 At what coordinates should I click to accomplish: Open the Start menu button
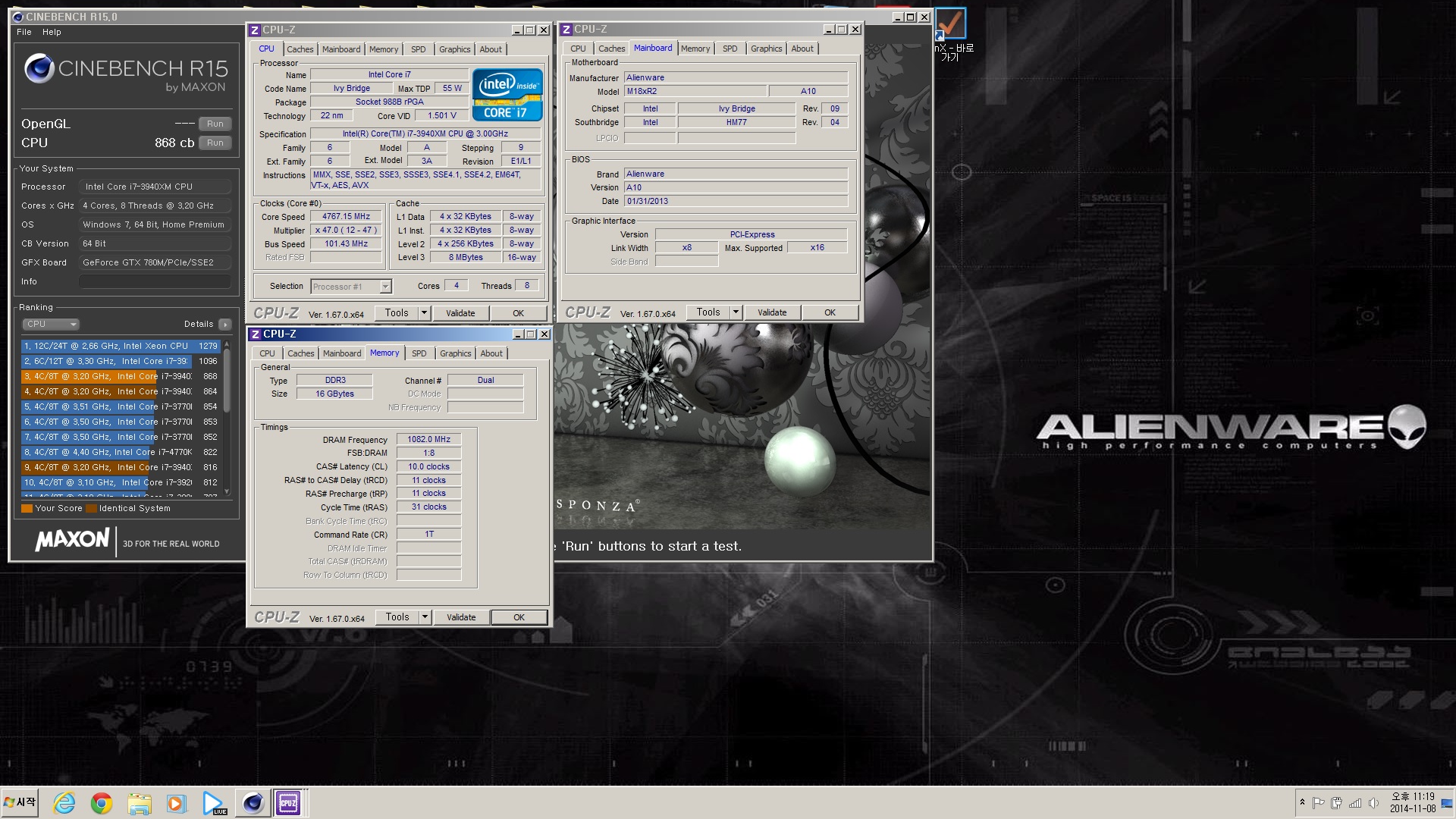[20, 802]
